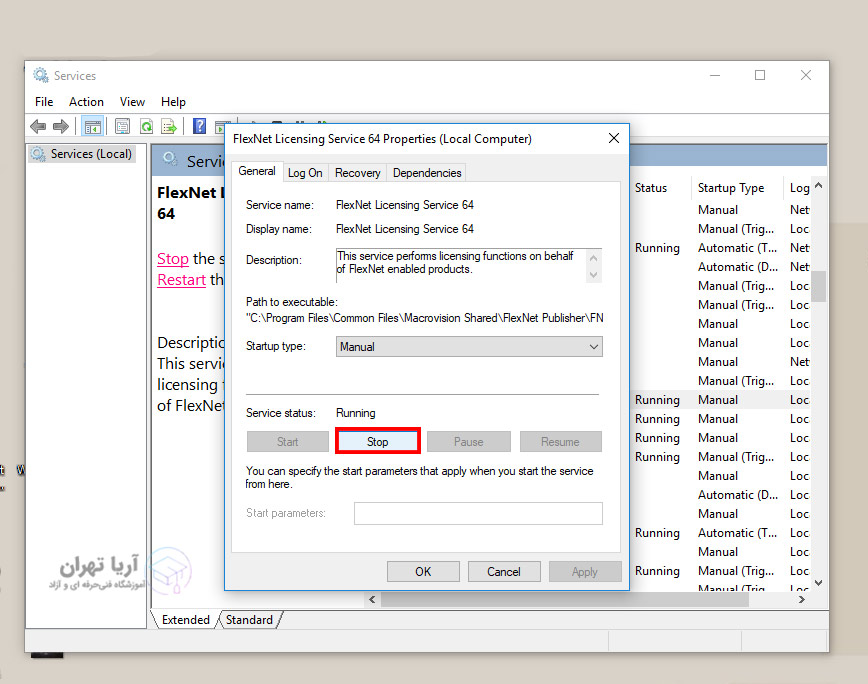Click the Properties toolbar icon
868x684 pixels.
[x=122, y=126]
